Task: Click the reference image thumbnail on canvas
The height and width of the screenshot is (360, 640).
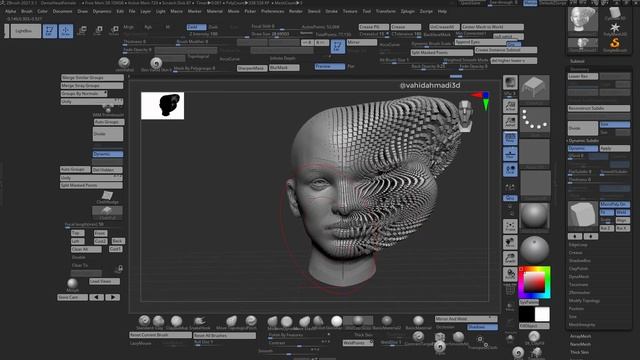Action: [162, 106]
